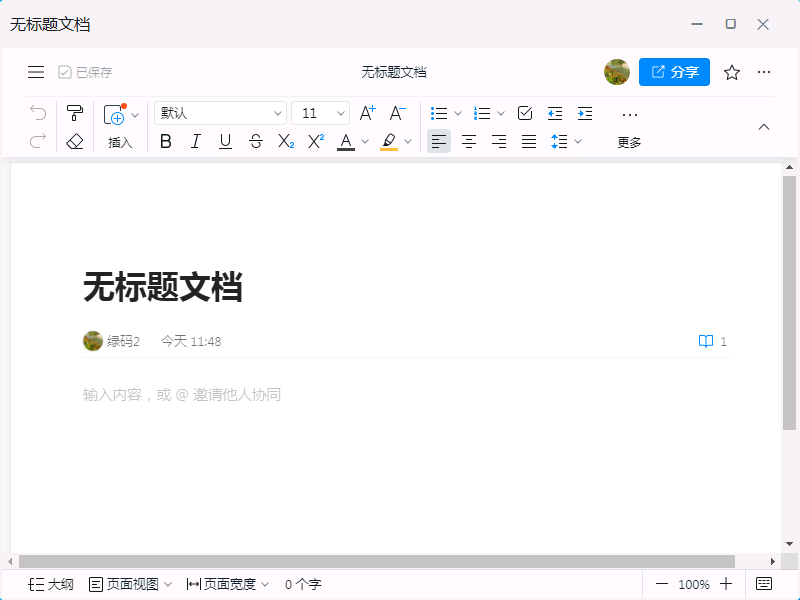Open the 大纲 outline panel
Screen dimensions: 800x600
(51, 584)
